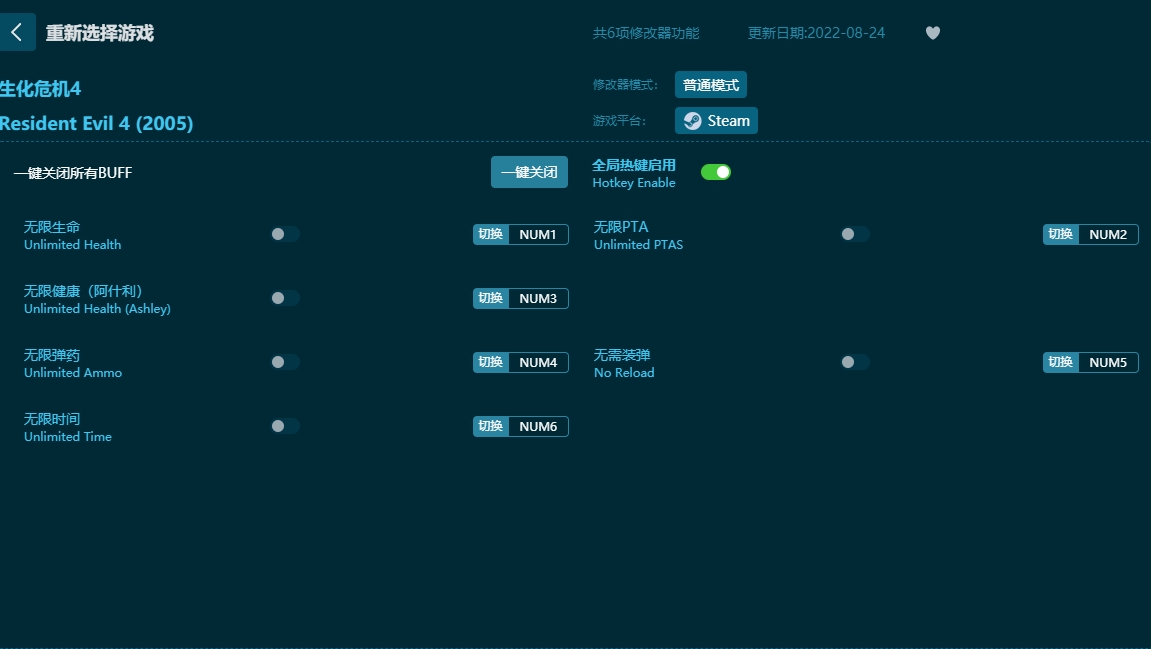
Task: Click the 共6项修改器功能 text
Action: coord(646,33)
